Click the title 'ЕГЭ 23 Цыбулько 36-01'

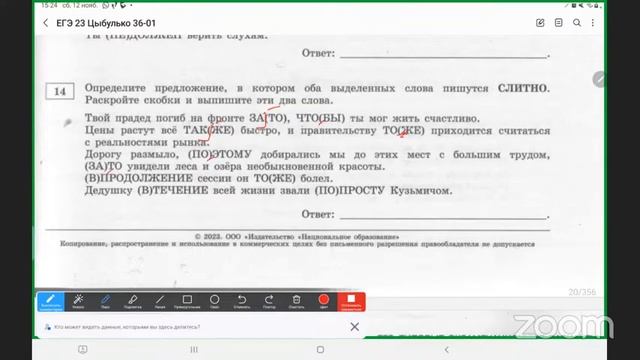tap(106, 23)
